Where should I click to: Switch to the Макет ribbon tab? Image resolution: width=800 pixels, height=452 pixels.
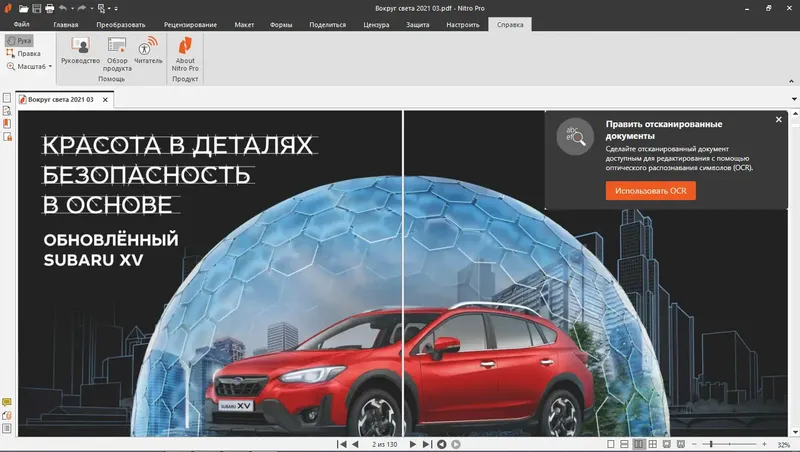point(244,24)
